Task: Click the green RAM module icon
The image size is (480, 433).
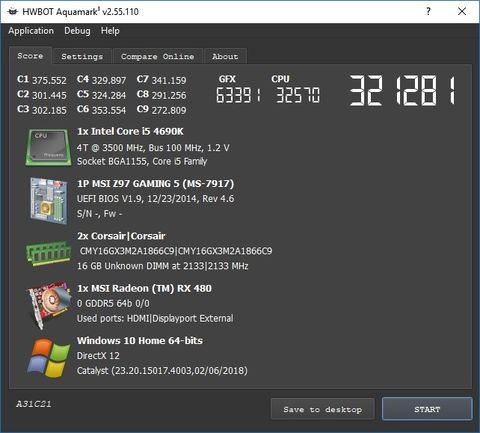Action: [49, 253]
